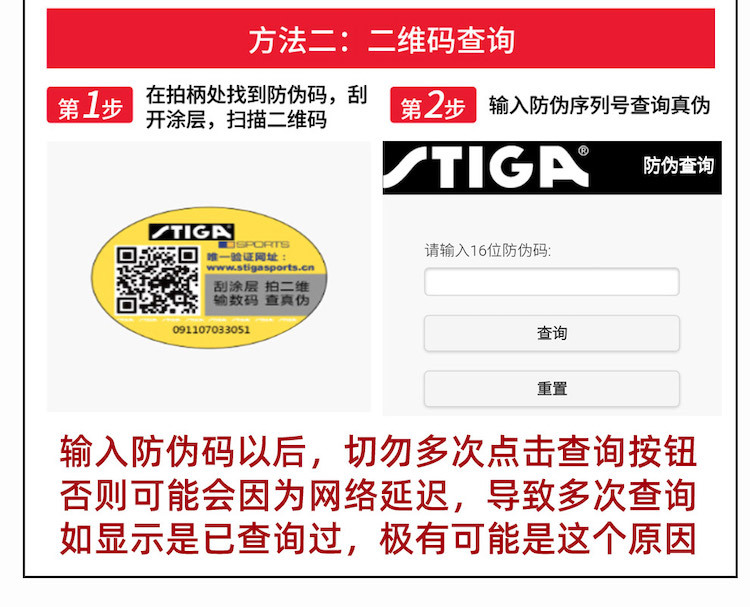Click the www.stigasports.cn URL on sticker
Screen dimensions: 750x607
coord(260,267)
